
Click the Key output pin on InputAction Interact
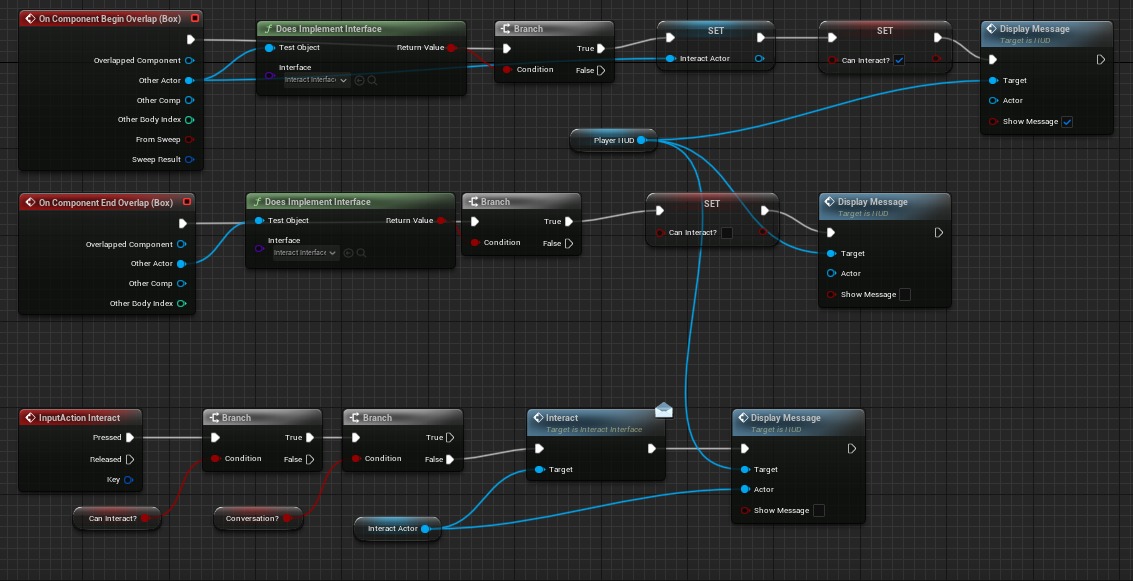pyautogui.click(x=129, y=480)
